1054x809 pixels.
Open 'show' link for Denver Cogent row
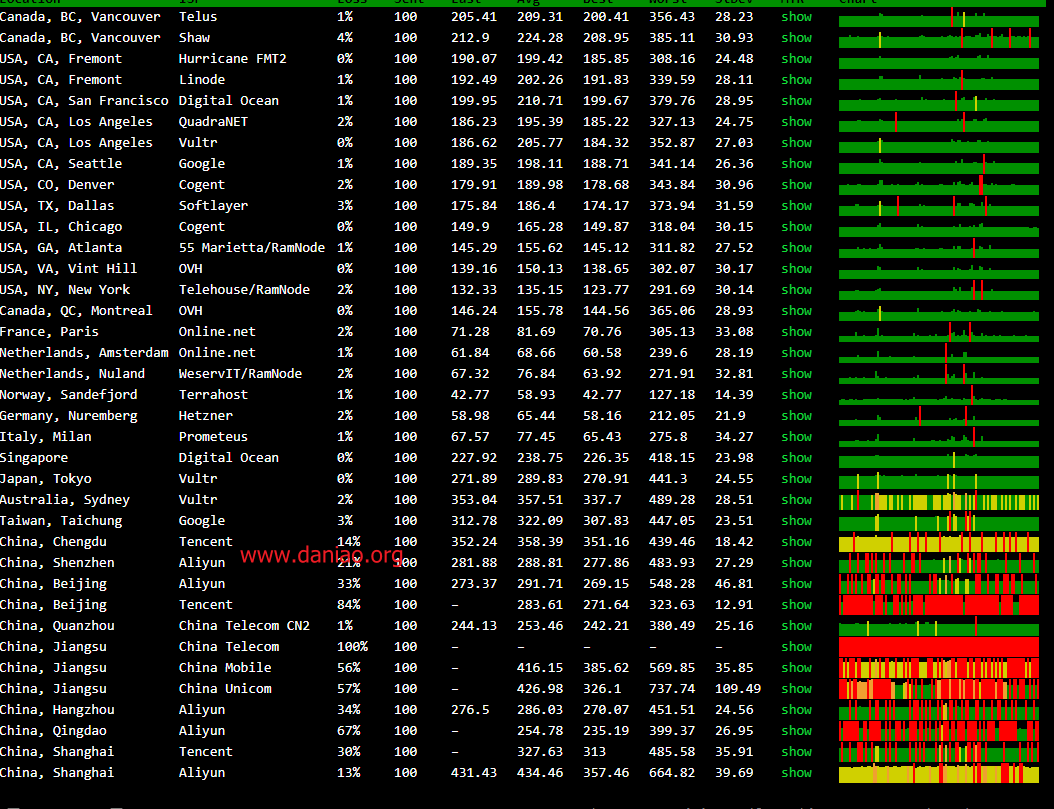click(x=797, y=185)
